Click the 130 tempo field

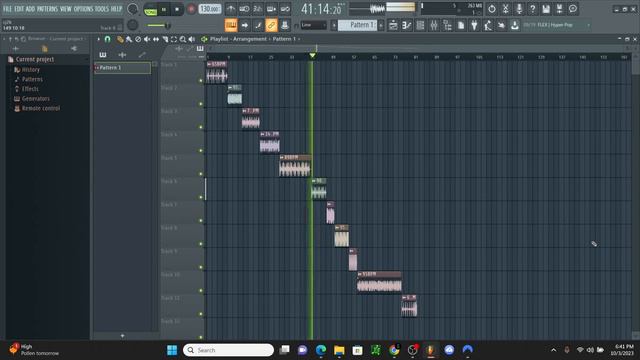click(210, 9)
